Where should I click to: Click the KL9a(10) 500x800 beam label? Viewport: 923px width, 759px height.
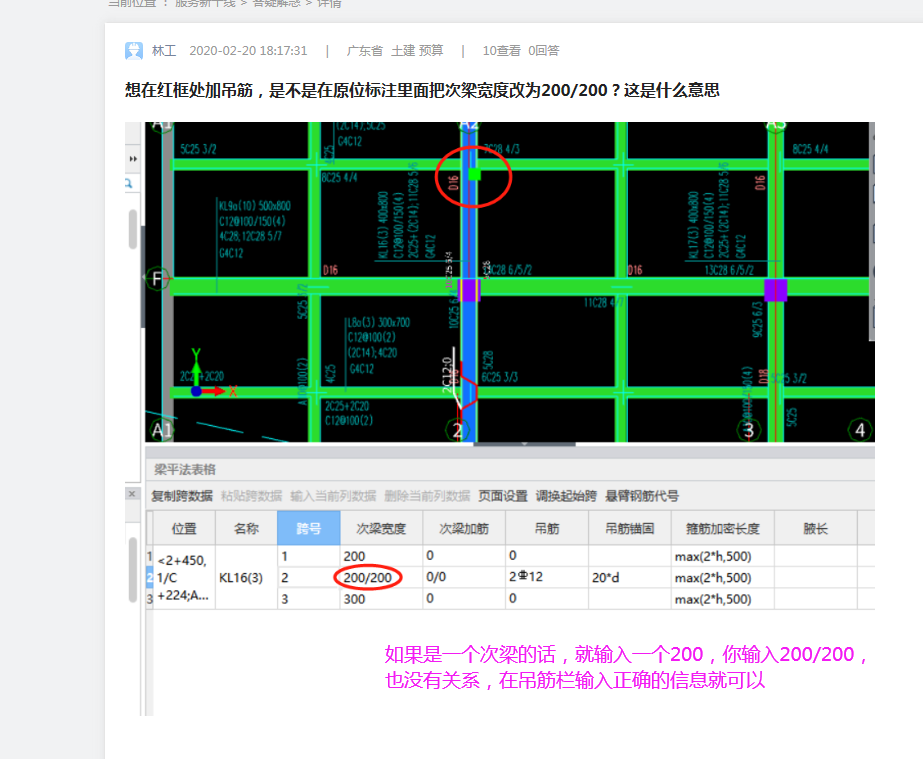255,206
